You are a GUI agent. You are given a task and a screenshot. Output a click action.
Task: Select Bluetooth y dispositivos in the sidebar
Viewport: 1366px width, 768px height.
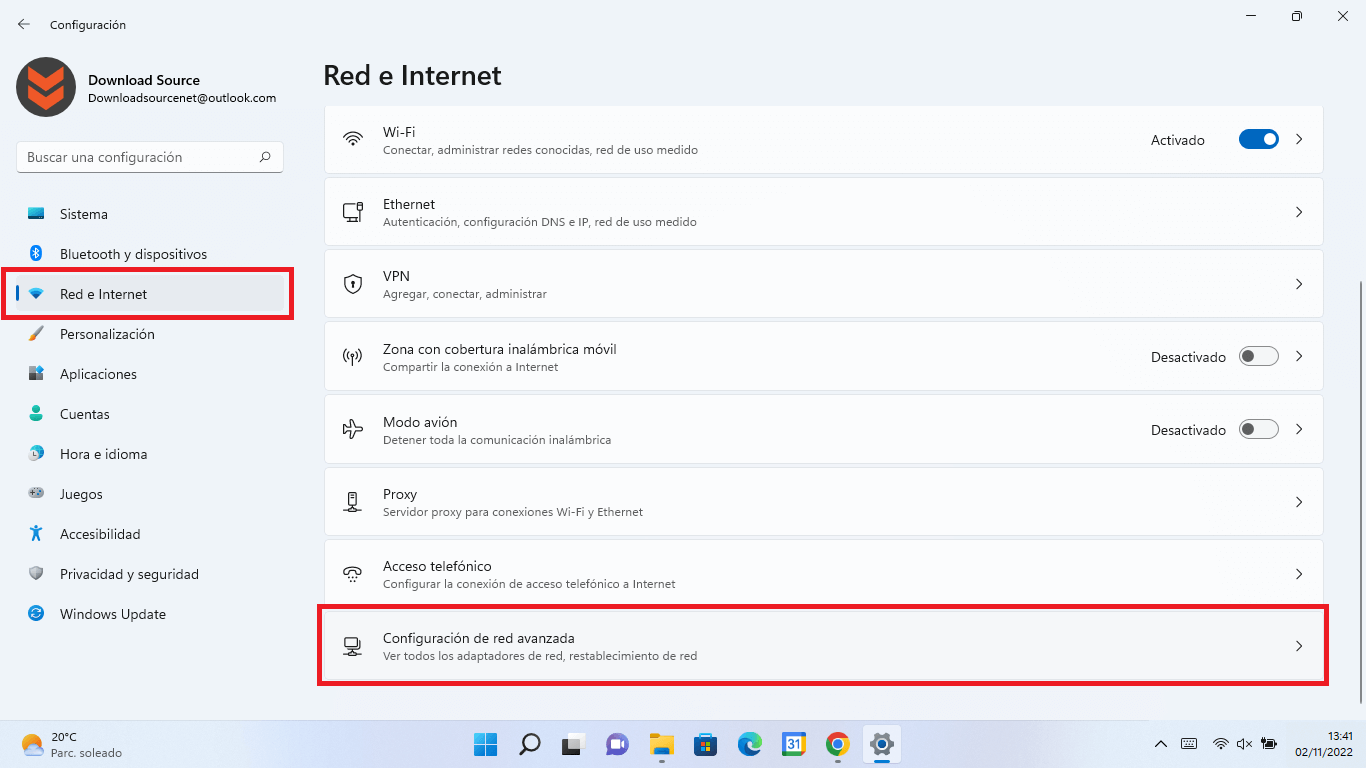click(150, 254)
